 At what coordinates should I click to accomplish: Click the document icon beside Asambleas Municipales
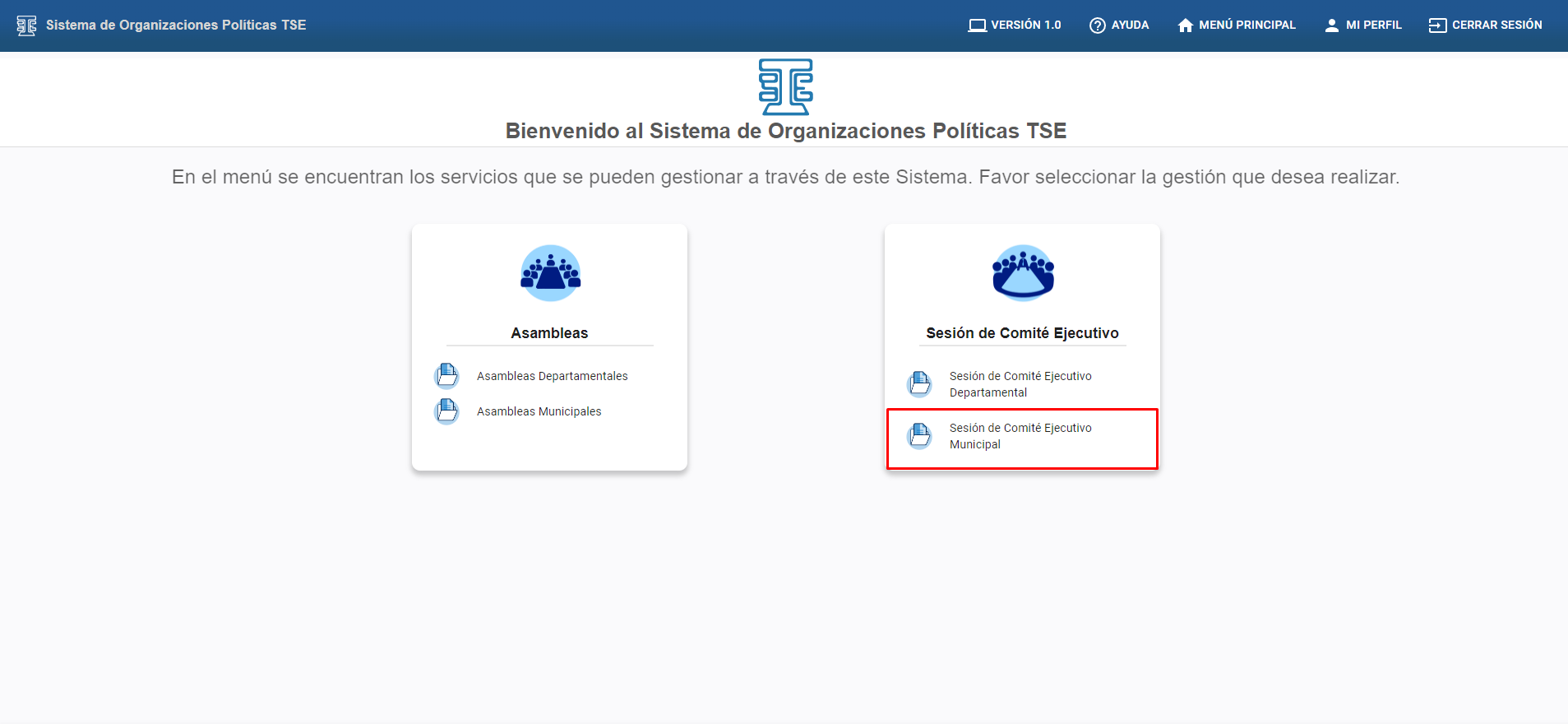[446, 411]
